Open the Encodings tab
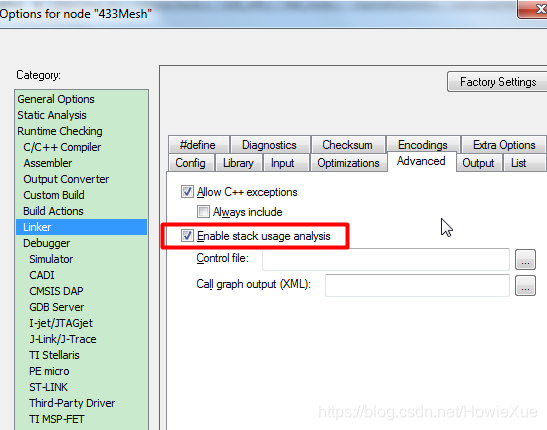The image size is (547, 430). (423, 145)
